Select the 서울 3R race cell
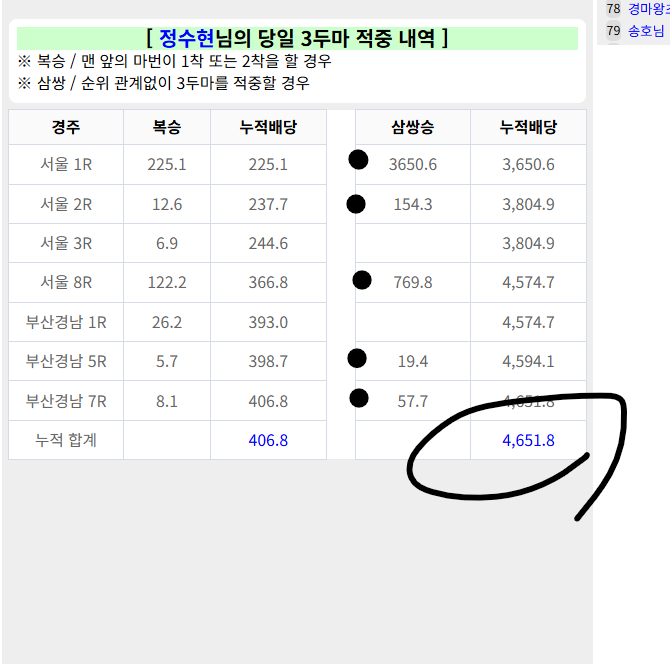This screenshot has height=664, width=670. click(66, 243)
